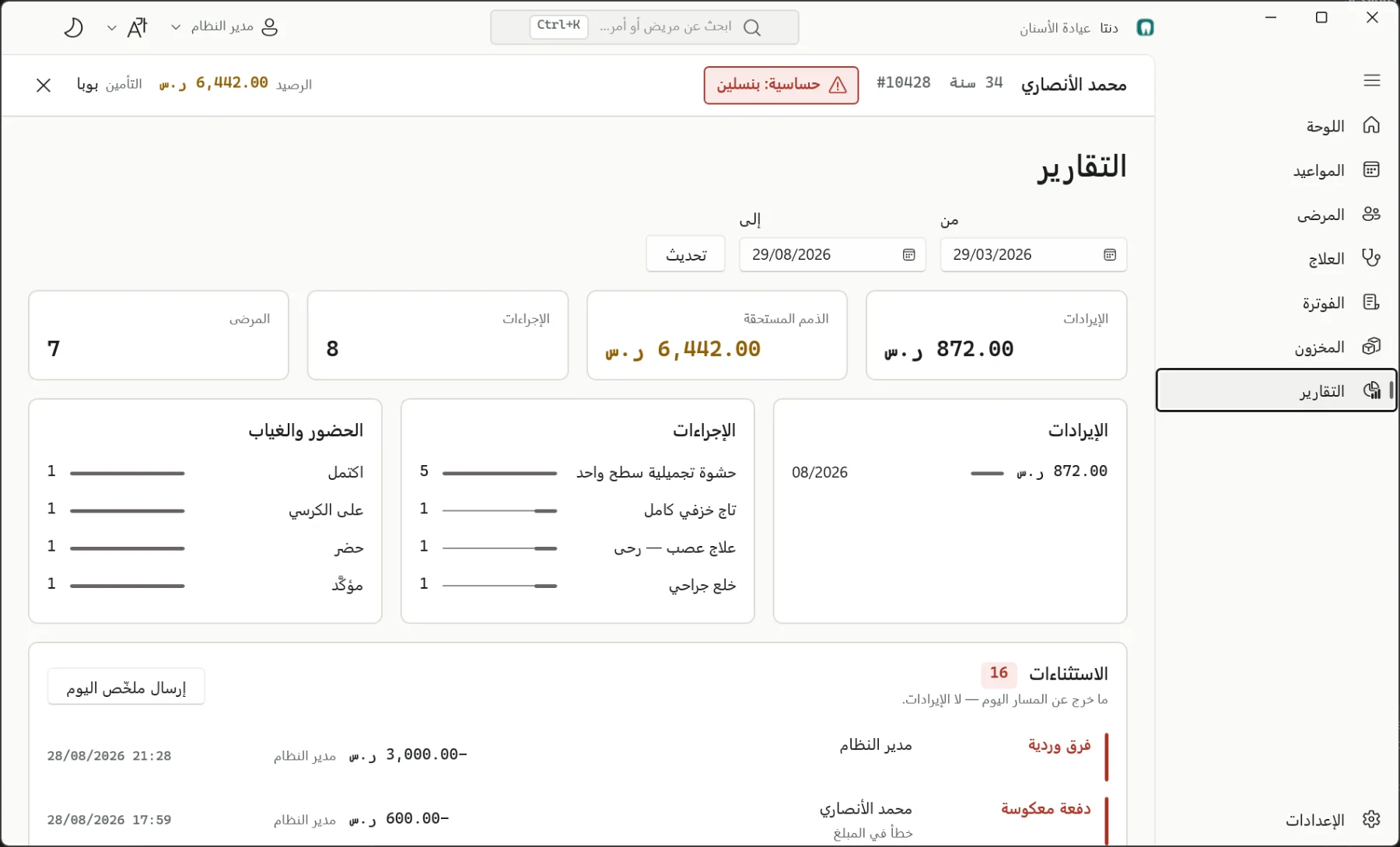The height and width of the screenshot is (847, 1400).
Task: Toggle the hamburger sidebar menu icon
Action: 1372,80
